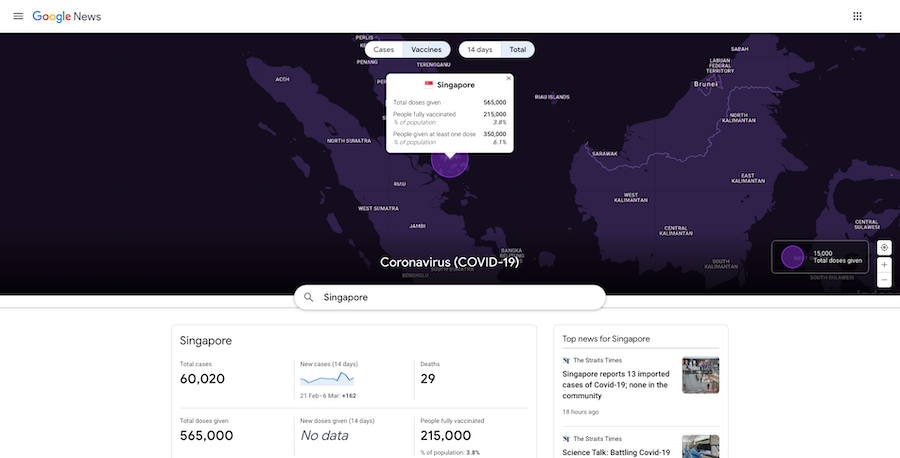Image resolution: width=900 pixels, height=458 pixels.
Task: Click The Straits Times source of first article
Action: tap(598, 360)
